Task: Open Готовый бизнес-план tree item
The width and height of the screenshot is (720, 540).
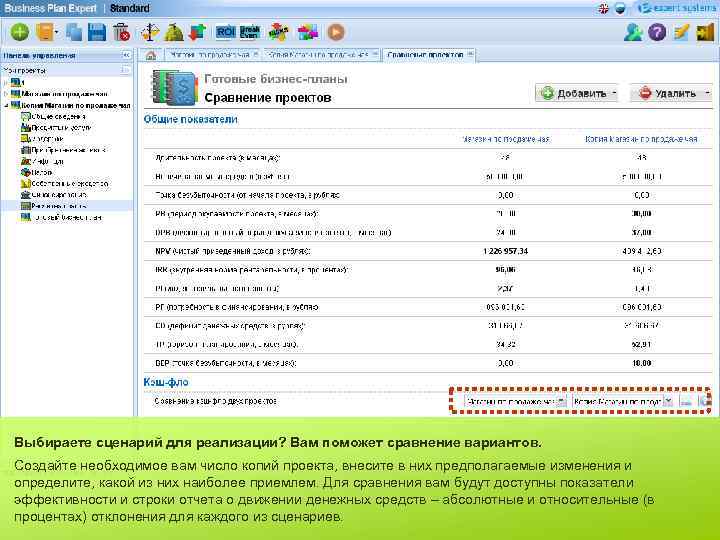Action: coord(62,217)
